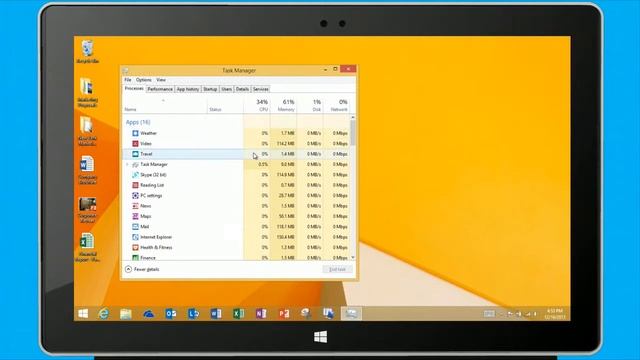Click the PC settings gear icon
Image resolution: width=640 pixels, height=360 pixels.
(135, 196)
